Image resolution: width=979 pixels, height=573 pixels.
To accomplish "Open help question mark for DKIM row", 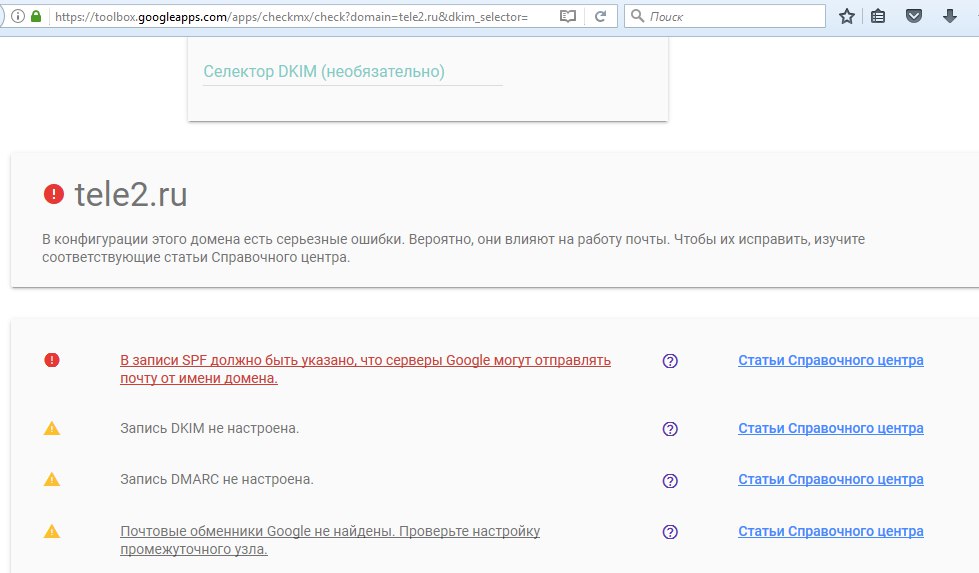I will pyautogui.click(x=670, y=429).
